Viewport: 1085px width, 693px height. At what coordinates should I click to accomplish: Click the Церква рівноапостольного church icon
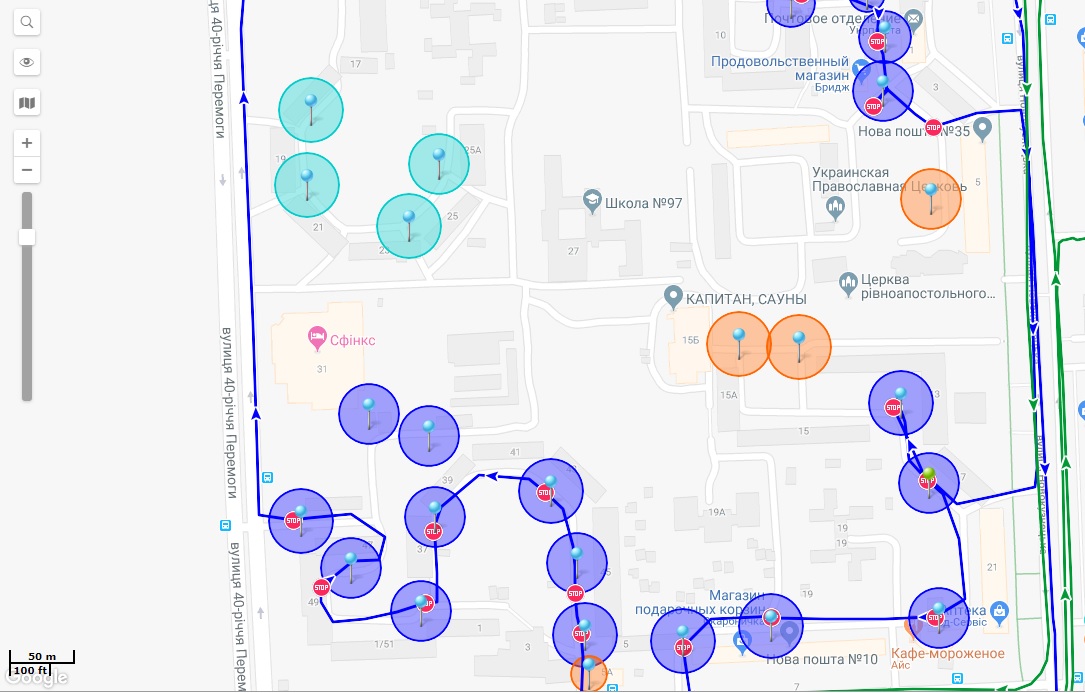coord(849,284)
